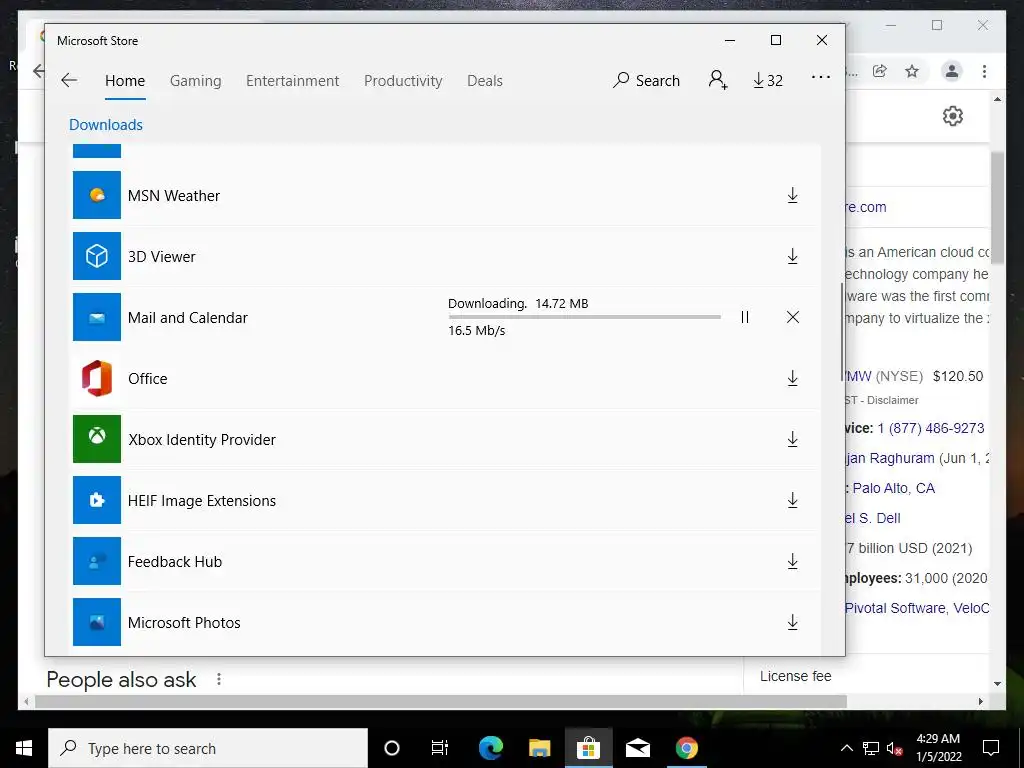
Task: Open File Explorer from taskbar
Action: click(x=539, y=748)
